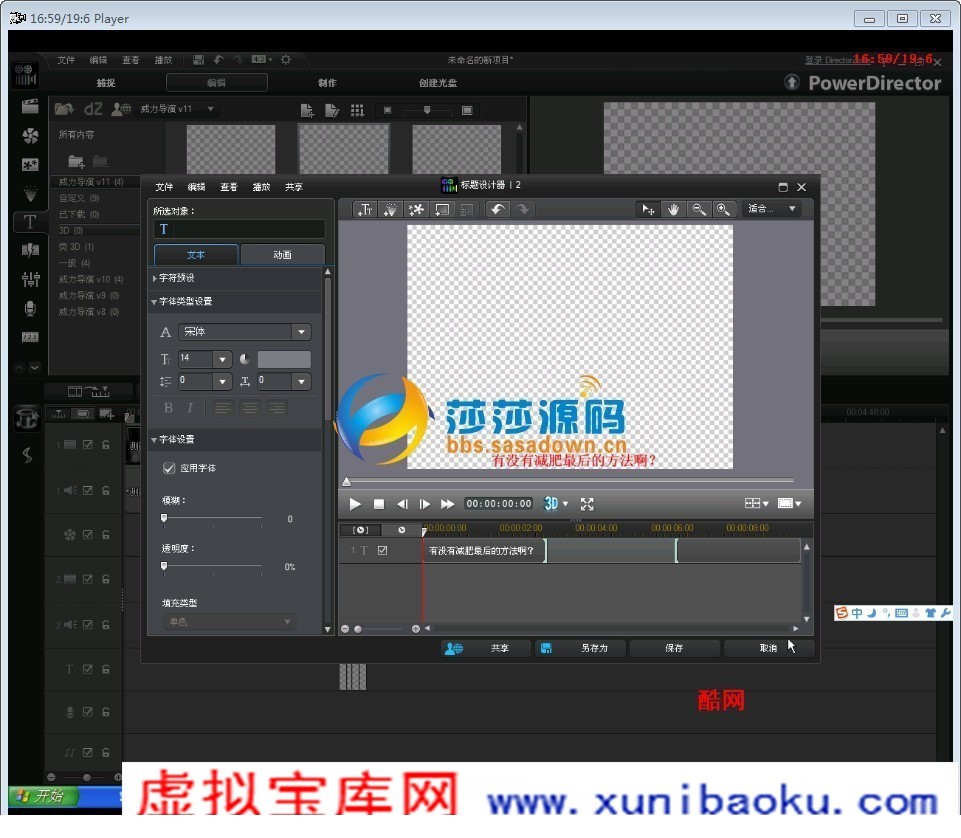Open the Title Room in main sidebar
The height and width of the screenshot is (838, 961).
(29, 222)
